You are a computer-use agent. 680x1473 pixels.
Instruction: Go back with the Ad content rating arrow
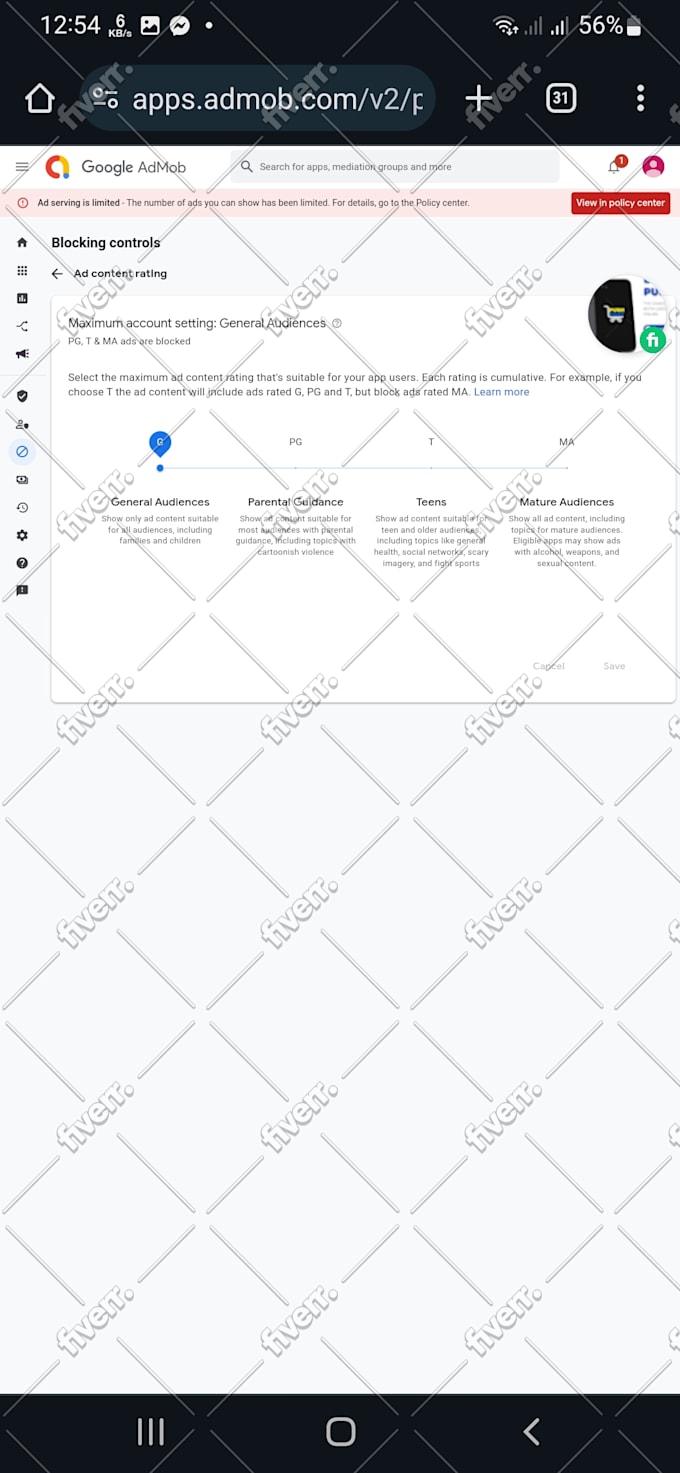[57, 273]
